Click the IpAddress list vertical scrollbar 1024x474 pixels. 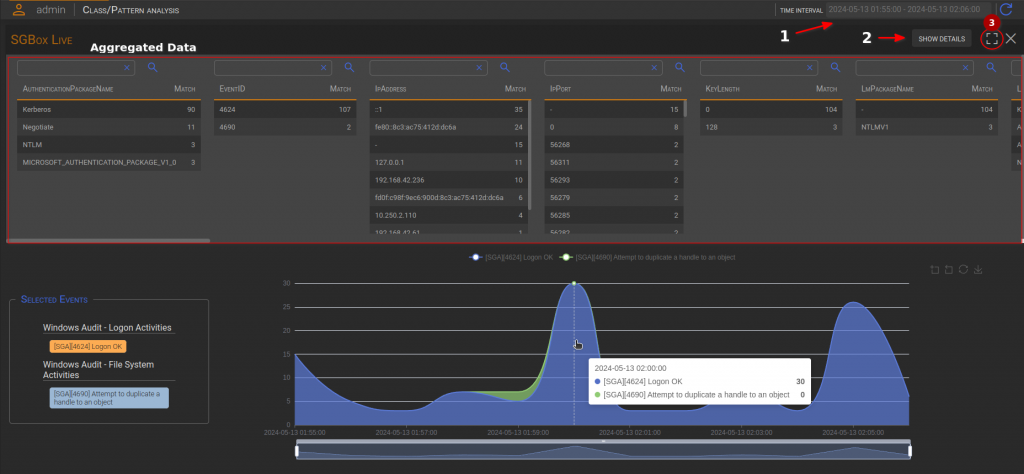click(x=530, y=155)
